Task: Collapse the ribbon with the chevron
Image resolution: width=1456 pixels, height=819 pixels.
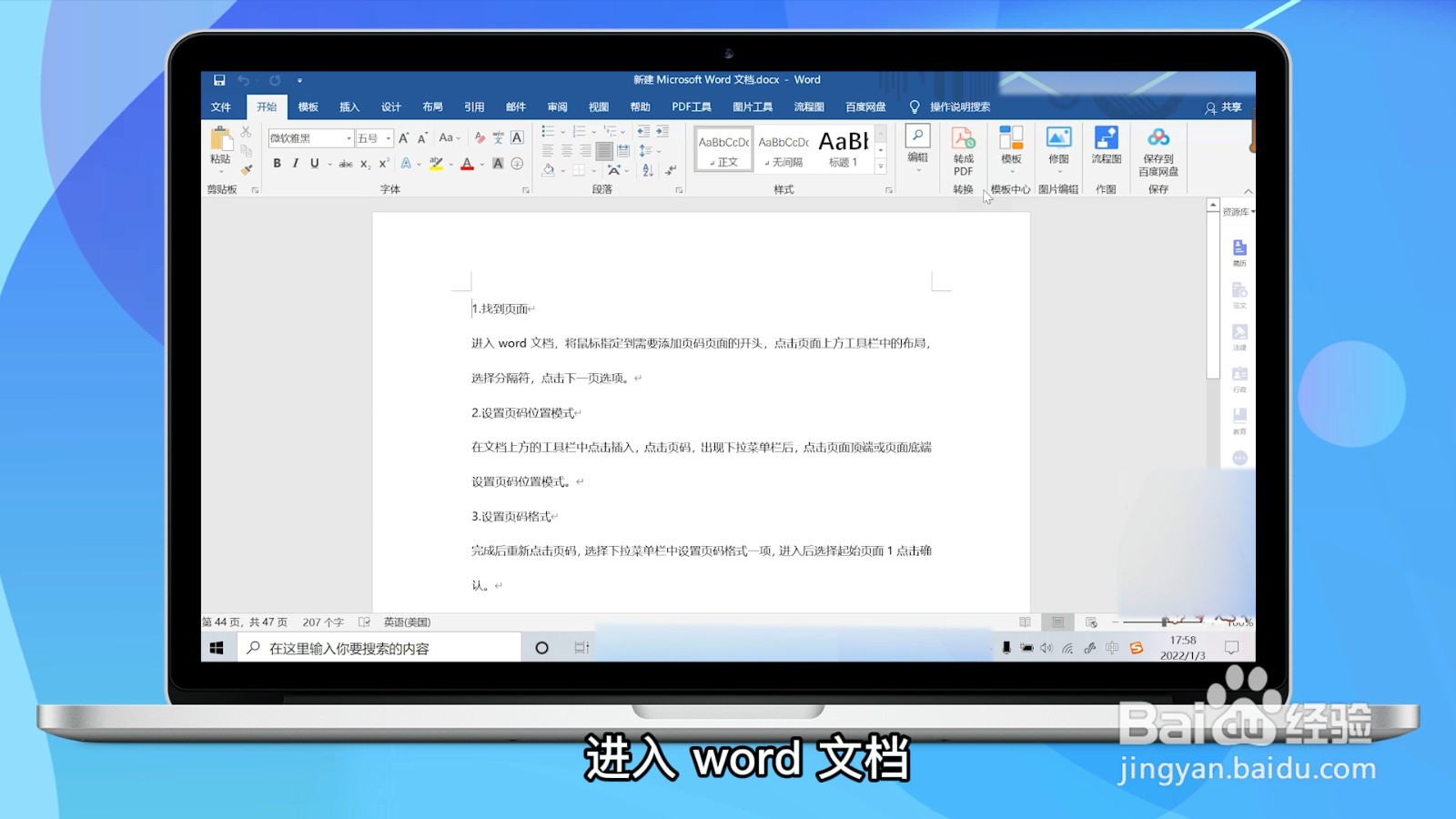Action: 1248,191
